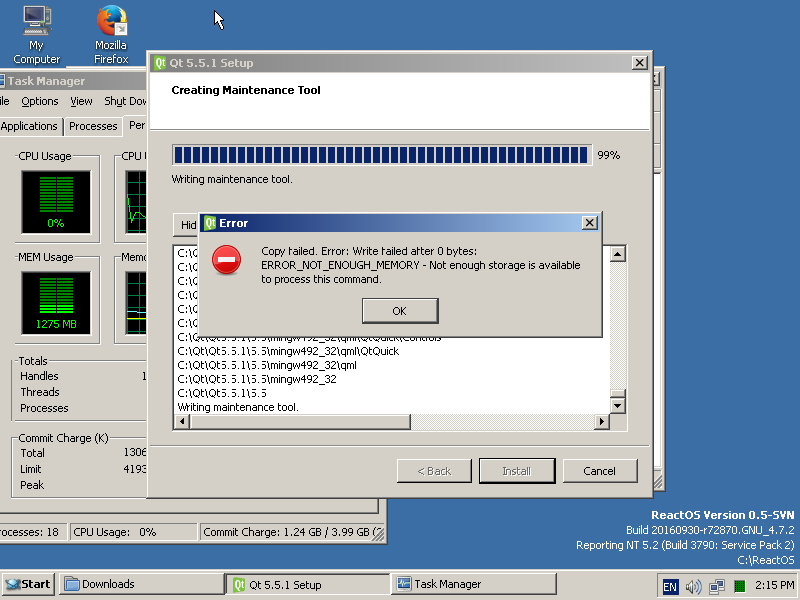
Task: Click the Back button in Setup
Action: point(434,471)
